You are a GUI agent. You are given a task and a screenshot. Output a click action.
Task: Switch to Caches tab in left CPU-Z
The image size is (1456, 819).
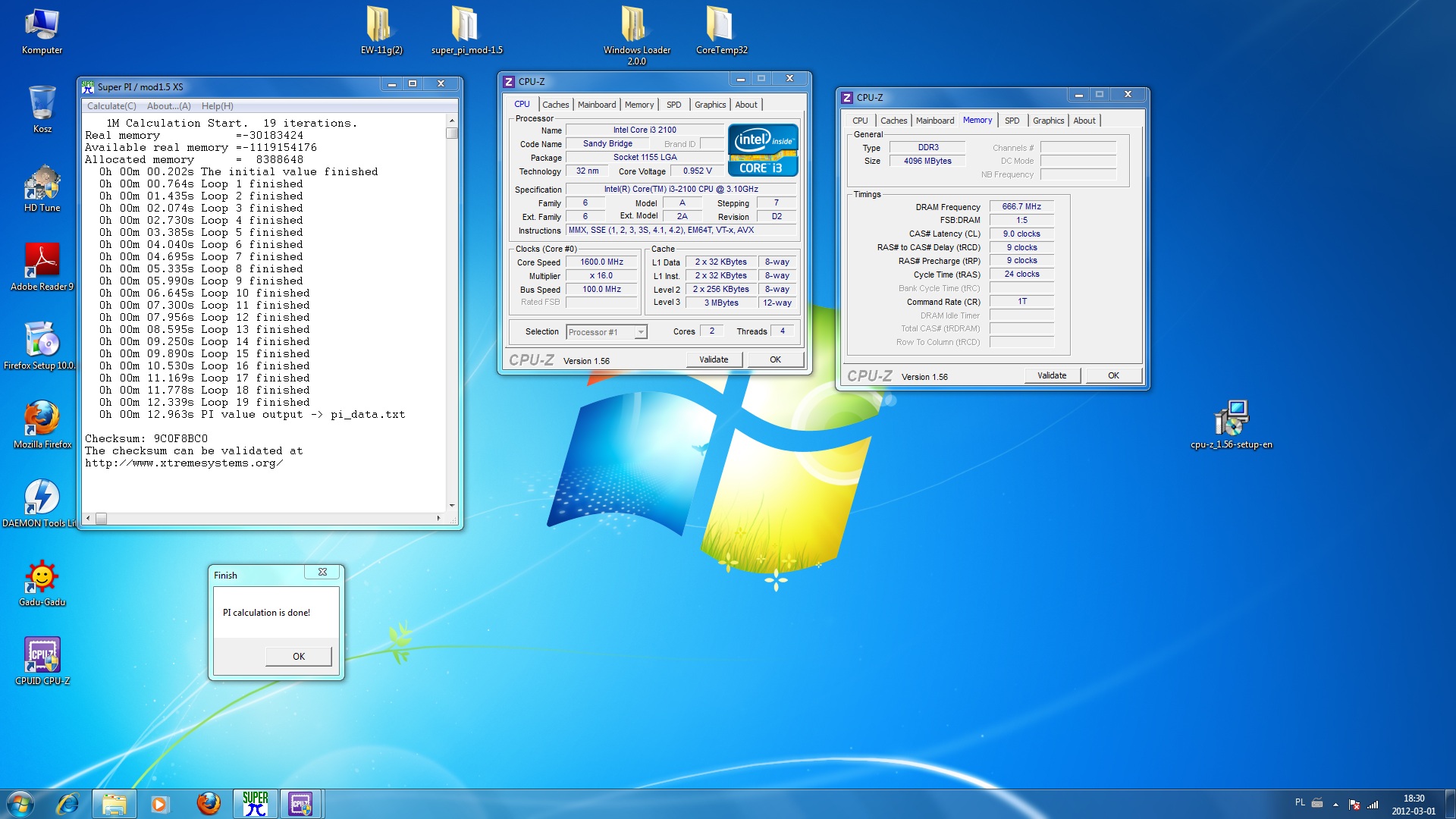click(x=556, y=105)
